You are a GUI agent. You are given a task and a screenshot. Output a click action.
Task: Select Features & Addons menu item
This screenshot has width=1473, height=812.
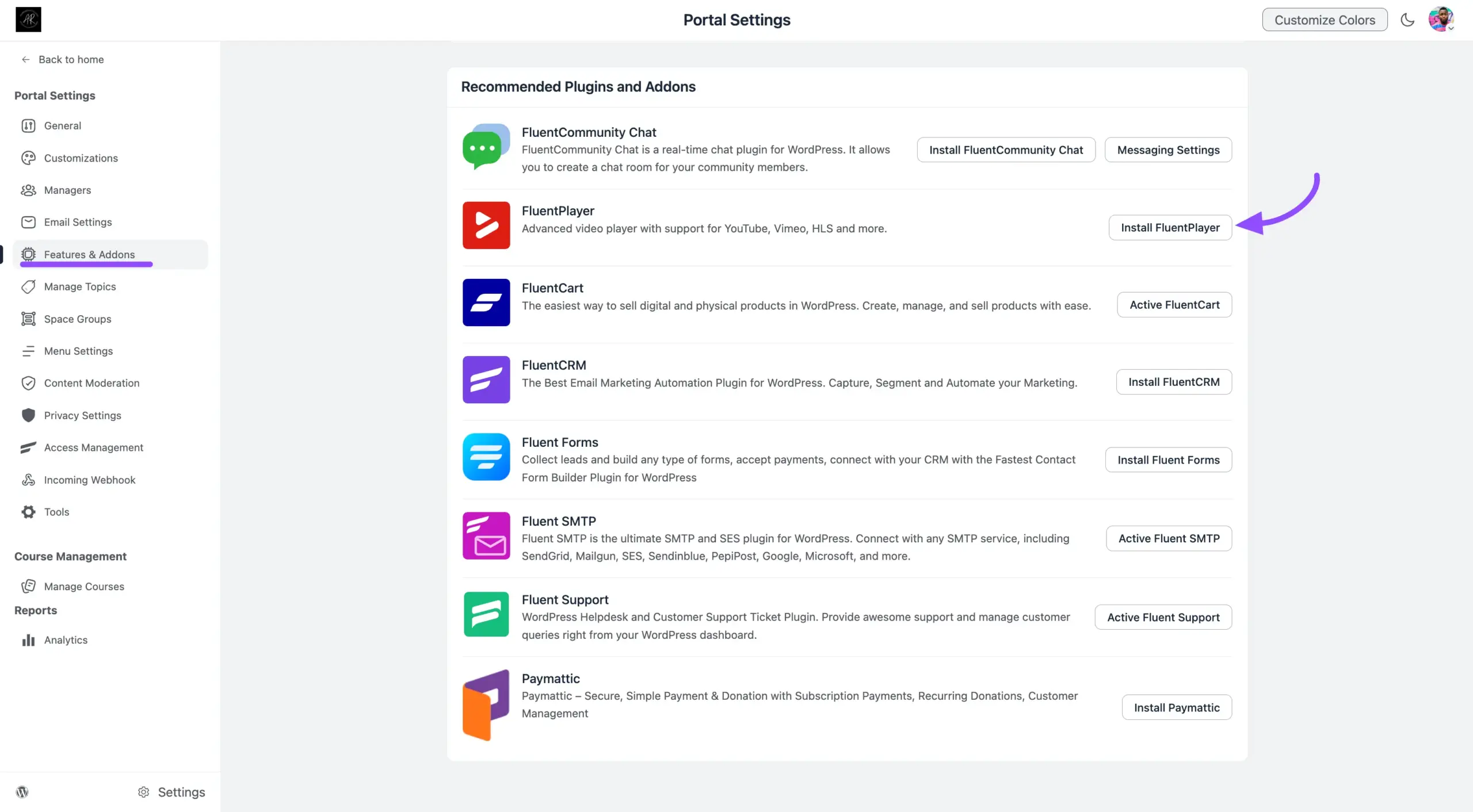click(x=110, y=254)
